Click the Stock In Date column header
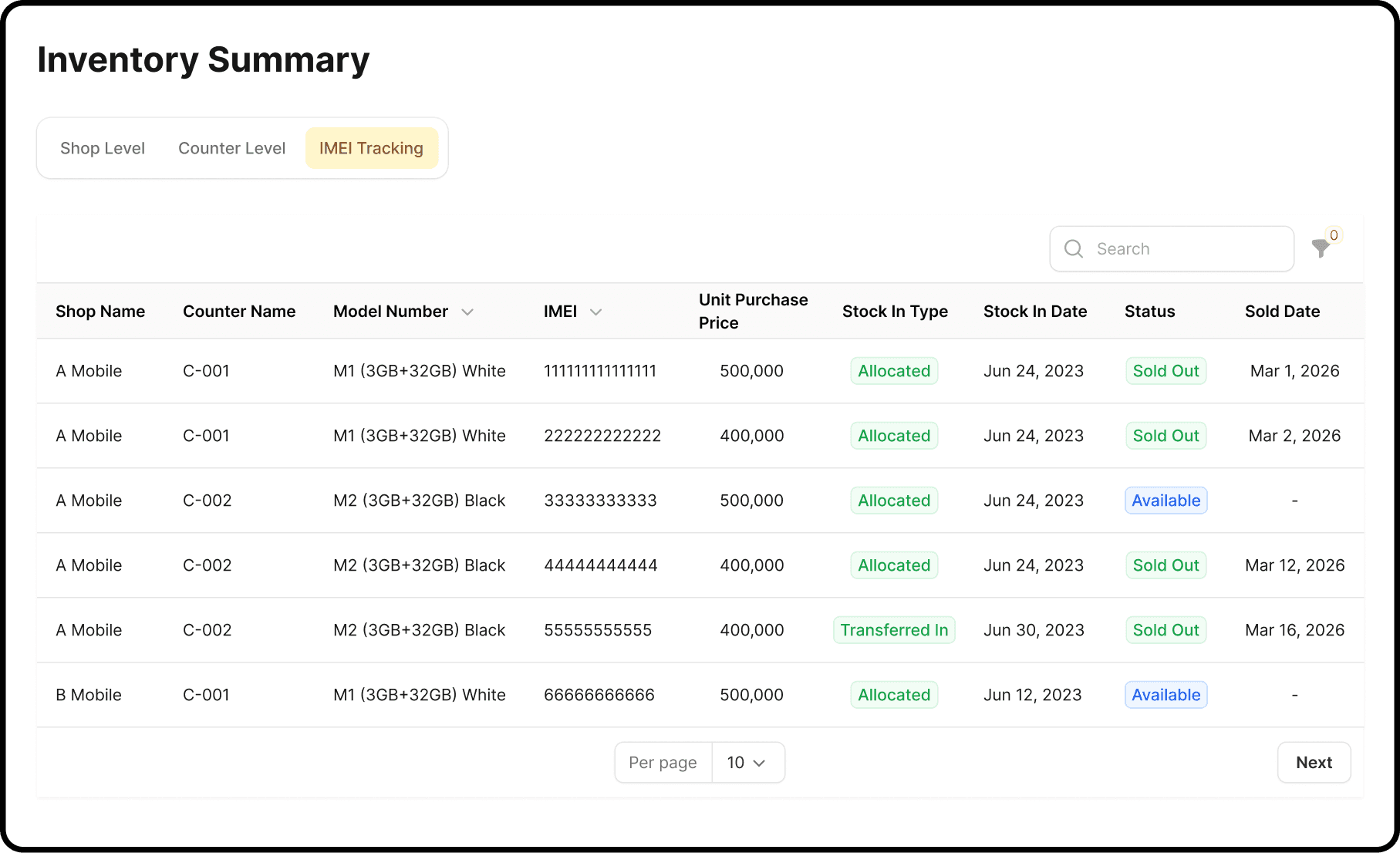The width and height of the screenshot is (1400, 853). pos(1035,312)
